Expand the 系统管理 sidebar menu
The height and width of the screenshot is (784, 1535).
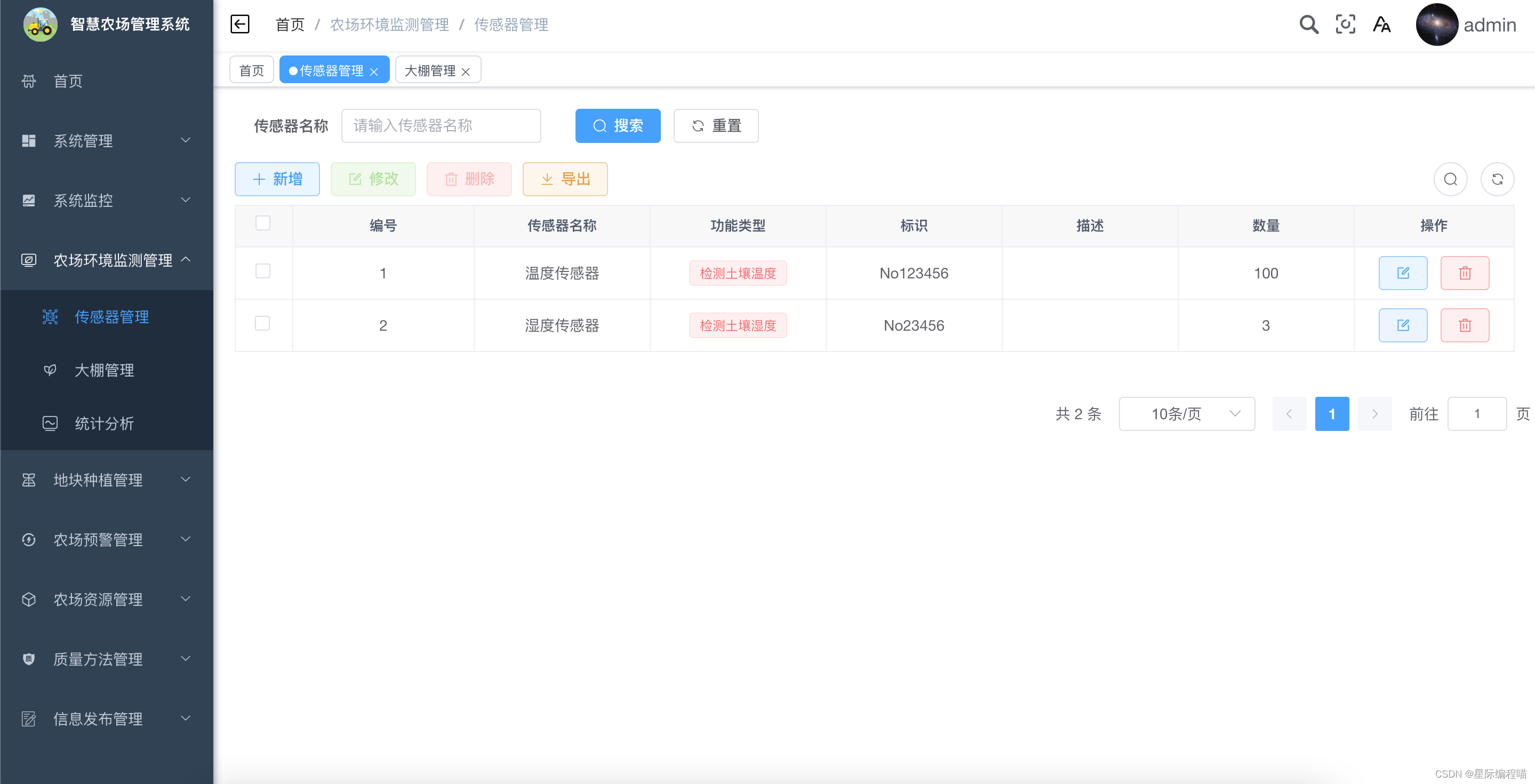(x=107, y=141)
